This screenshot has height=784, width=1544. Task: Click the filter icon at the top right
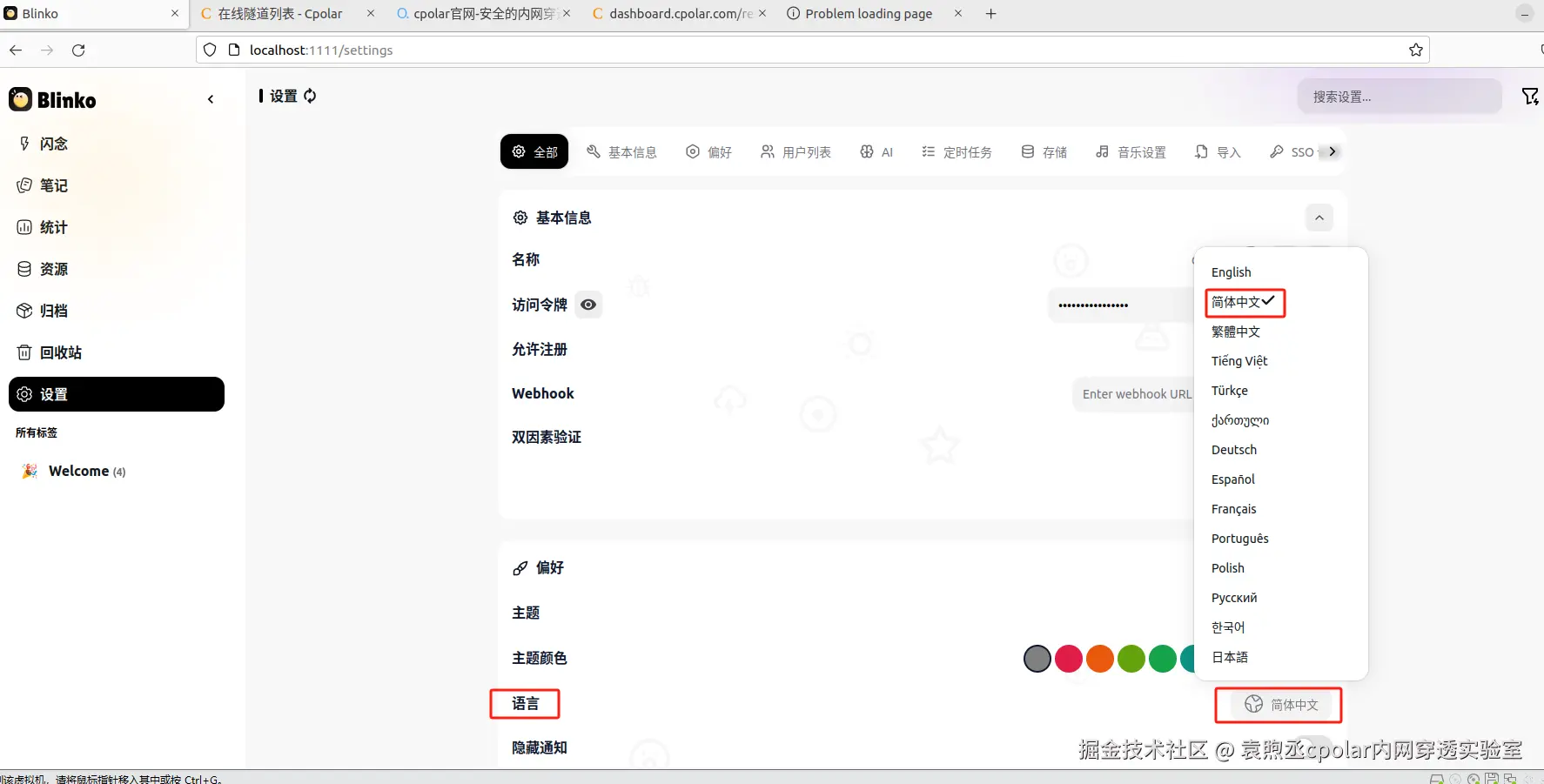(1529, 97)
